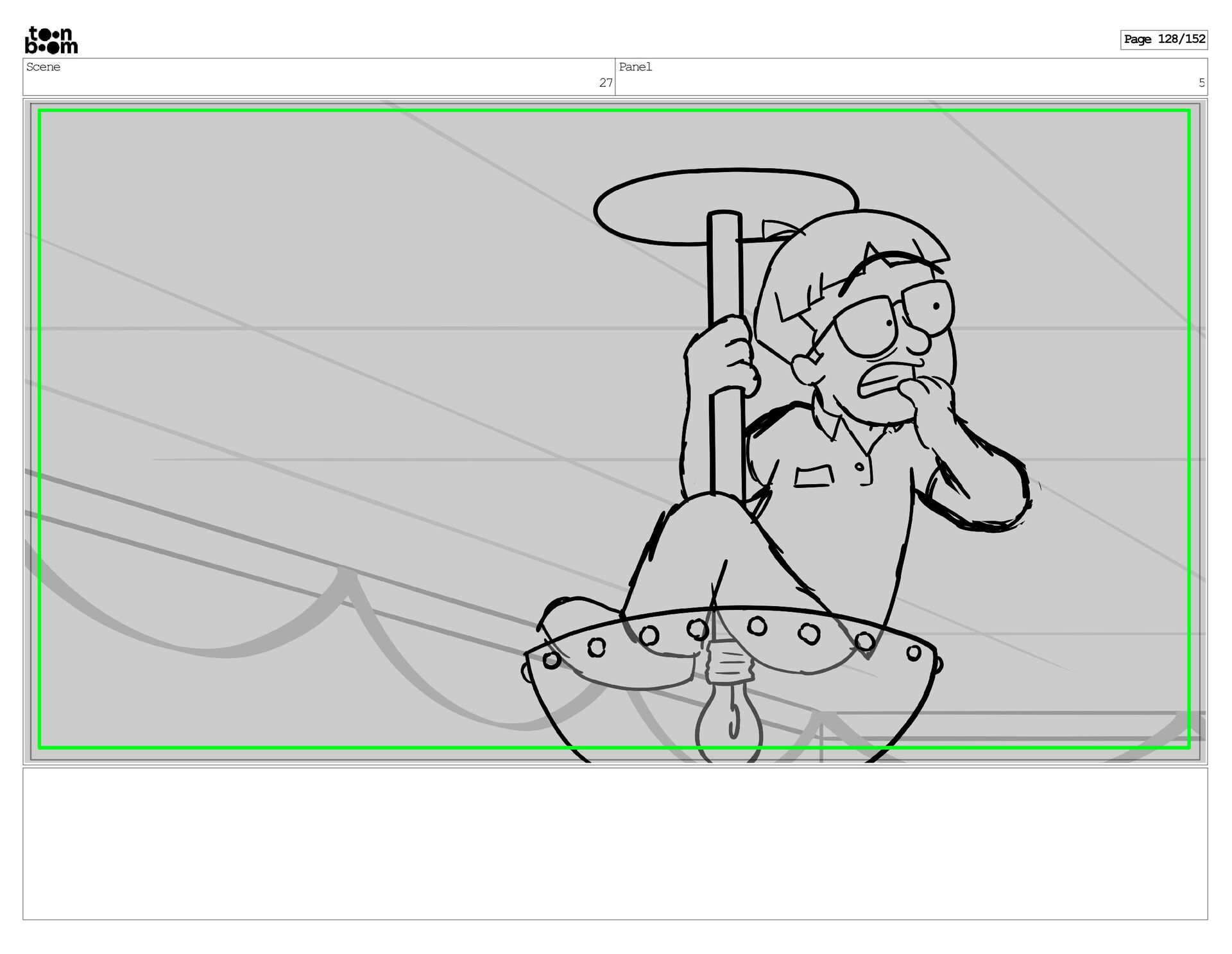Select the Panel header label
The image size is (1232, 954).
point(635,67)
